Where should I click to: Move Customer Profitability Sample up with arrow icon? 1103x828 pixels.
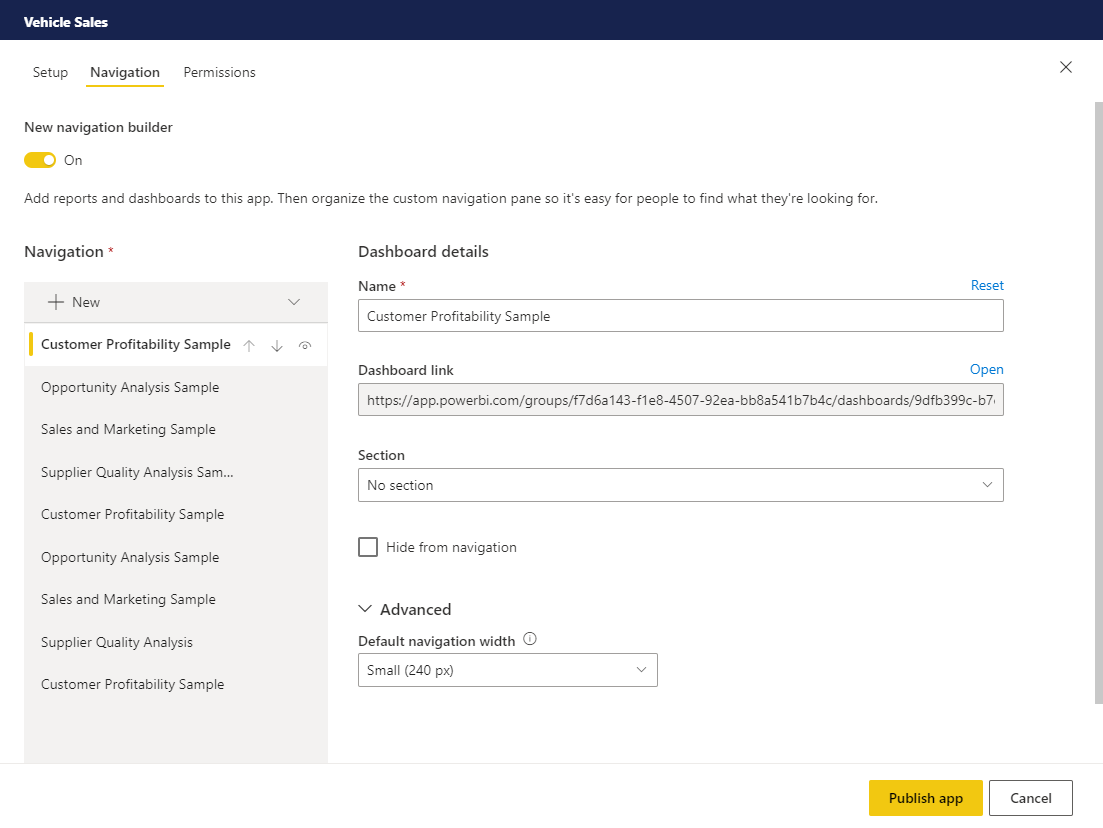click(x=249, y=344)
